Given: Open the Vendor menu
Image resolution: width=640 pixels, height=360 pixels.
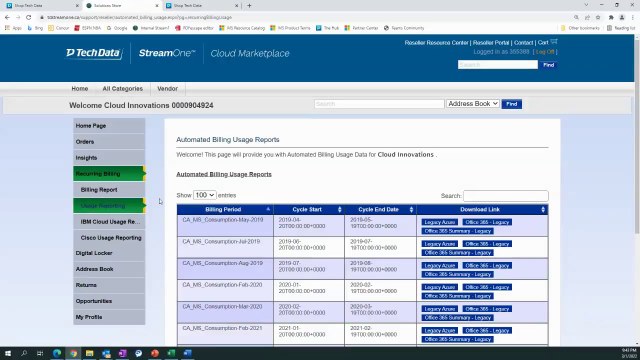Looking at the screenshot, I should (167, 89).
